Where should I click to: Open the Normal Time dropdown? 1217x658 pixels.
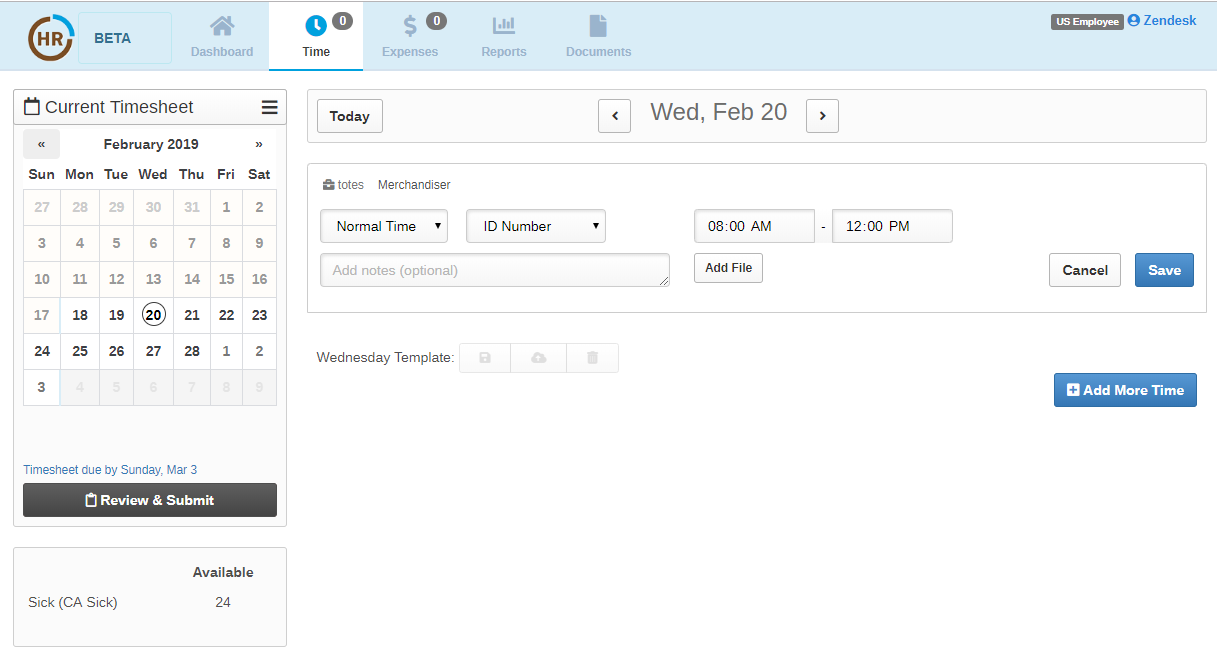point(384,226)
